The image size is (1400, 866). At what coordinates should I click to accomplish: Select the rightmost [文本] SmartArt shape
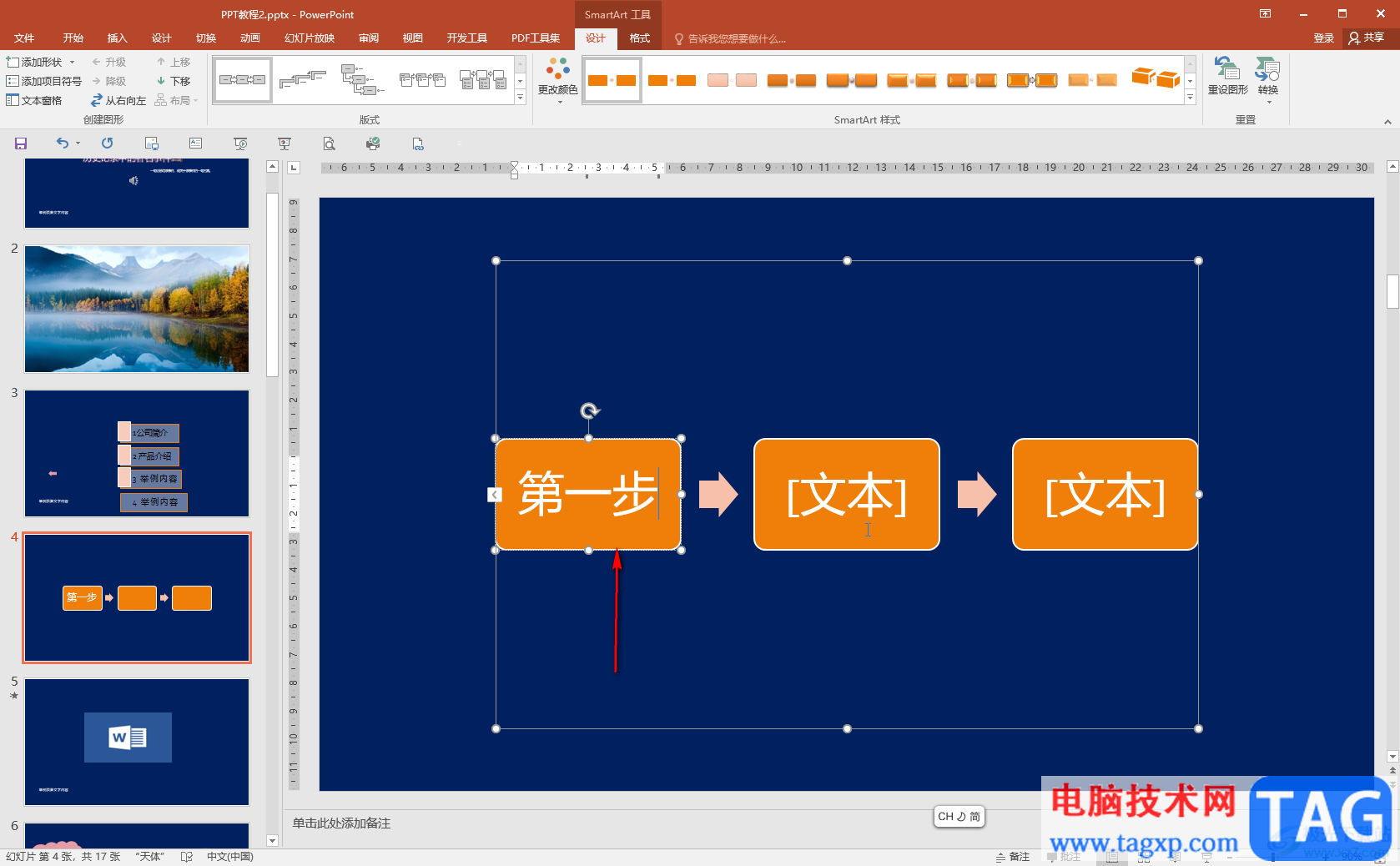coord(1105,495)
